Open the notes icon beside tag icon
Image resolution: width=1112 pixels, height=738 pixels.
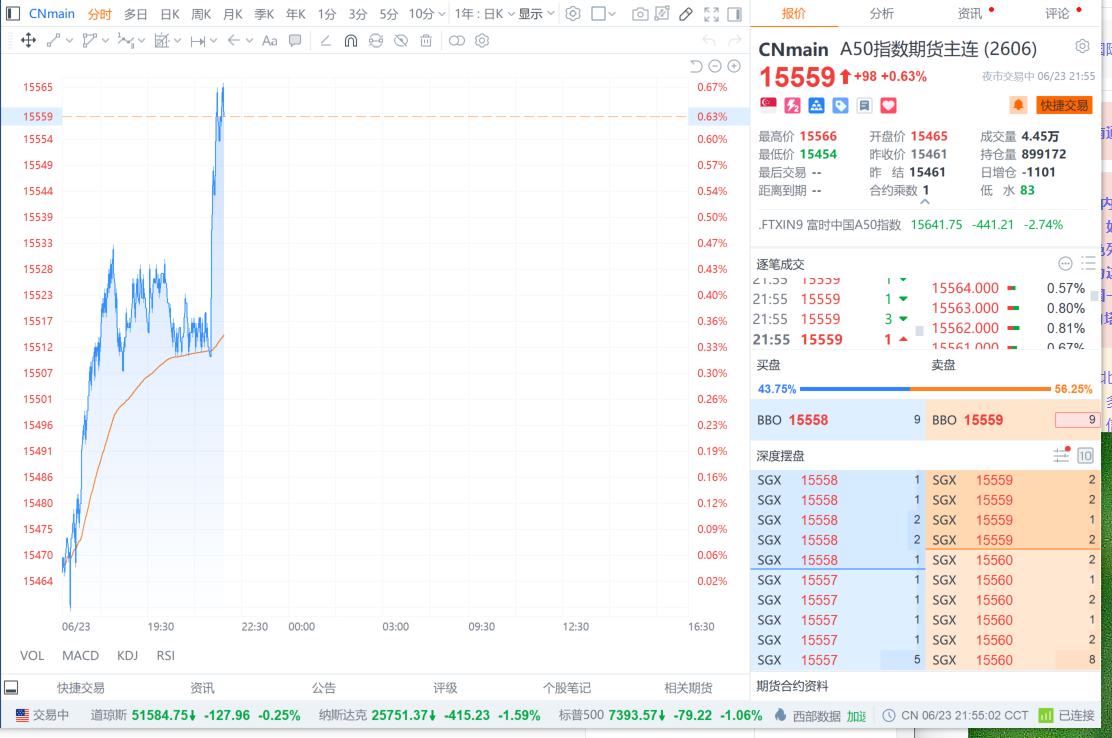[864, 106]
